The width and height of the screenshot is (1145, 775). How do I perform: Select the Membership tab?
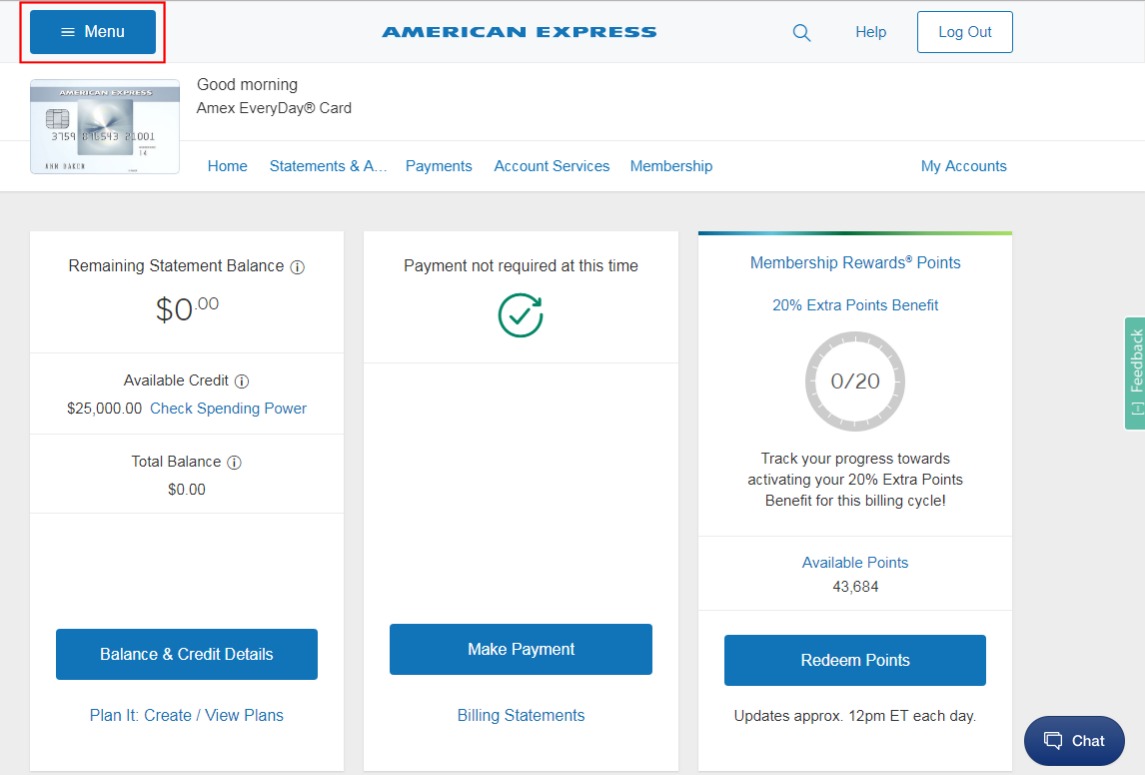pos(671,166)
